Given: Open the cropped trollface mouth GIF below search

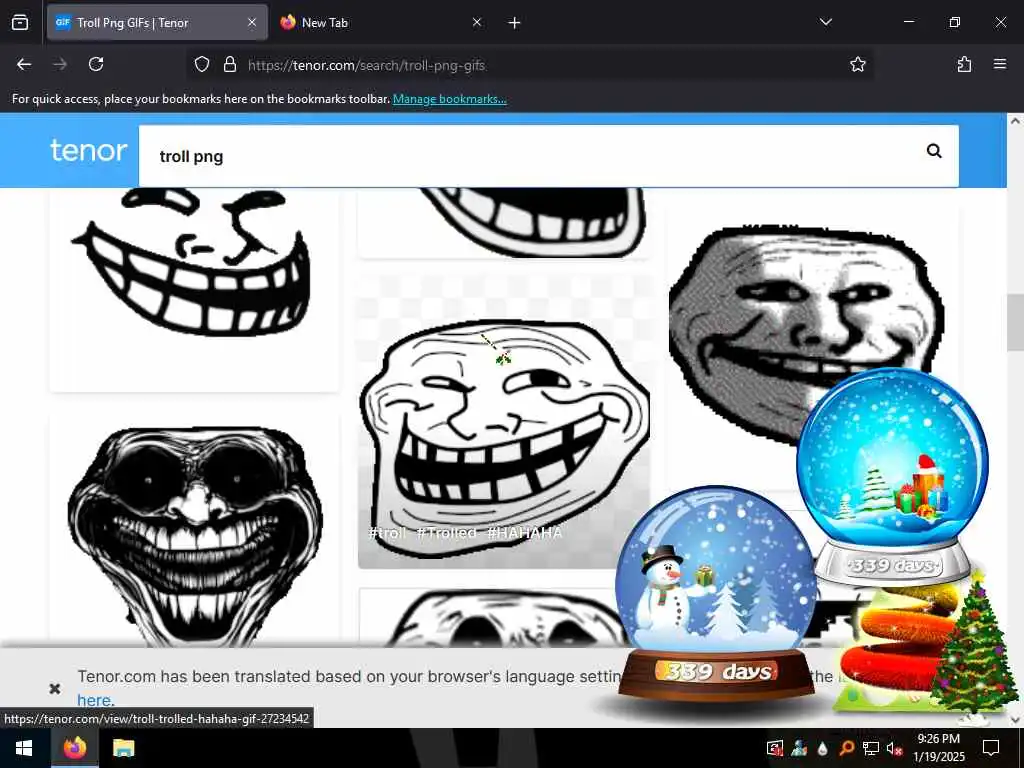Looking at the screenshot, I should point(503,222).
